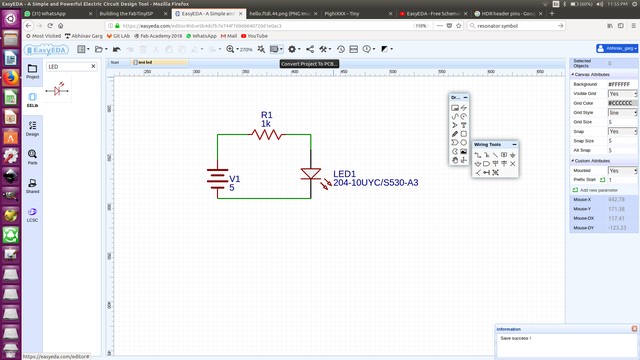Select the Net Port tool
Screen dimensions: 640x360
coord(487,164)
